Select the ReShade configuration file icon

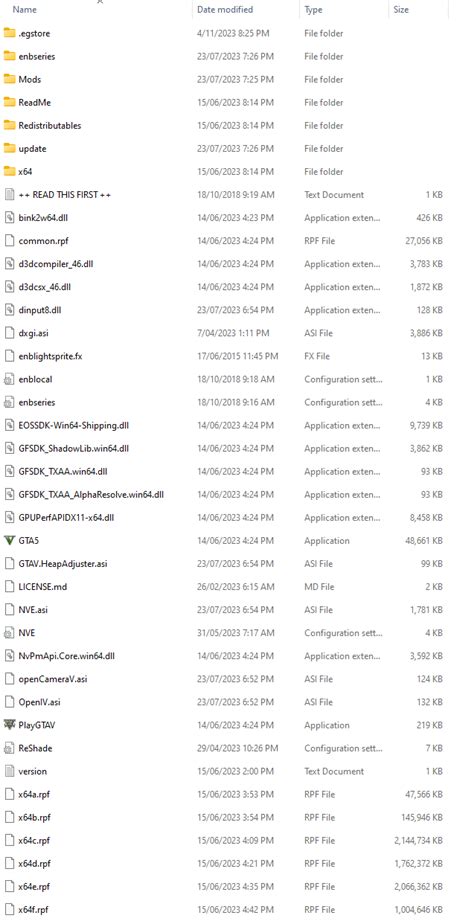point(9,748)
